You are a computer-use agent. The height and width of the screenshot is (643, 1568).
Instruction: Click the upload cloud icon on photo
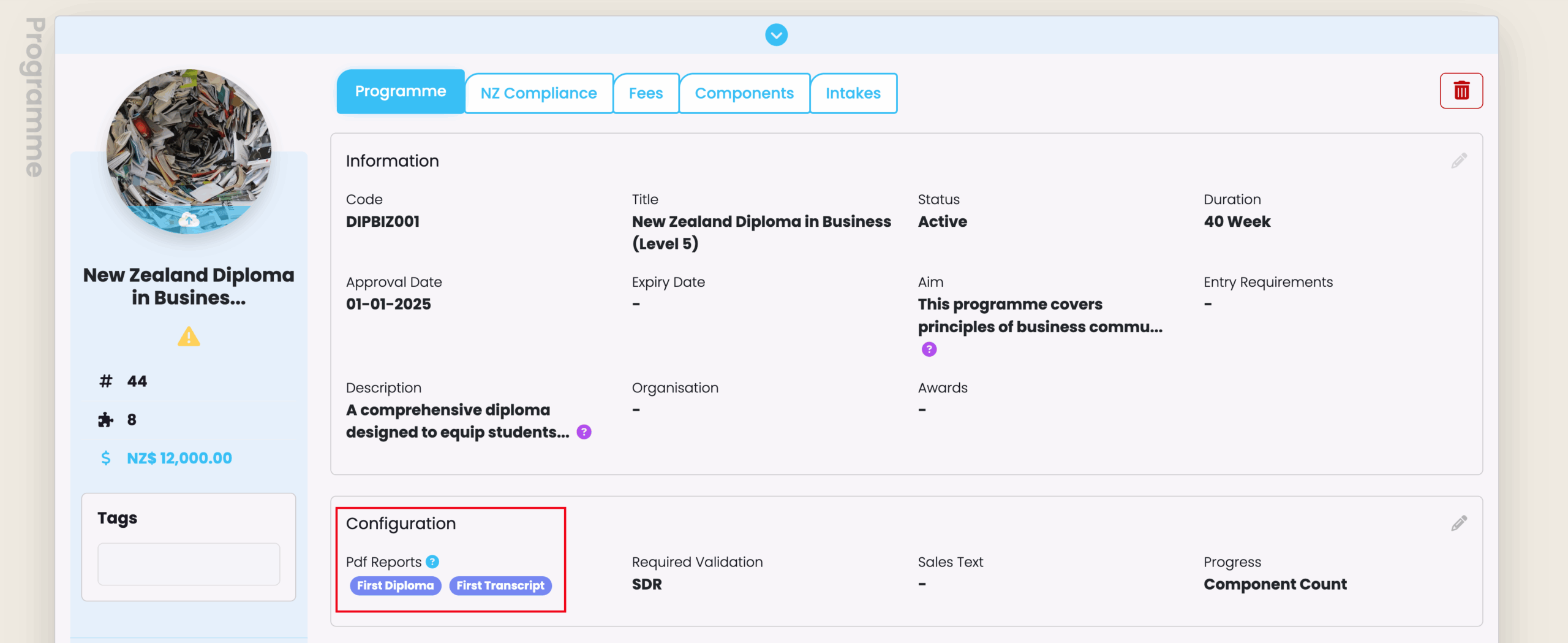189,219
